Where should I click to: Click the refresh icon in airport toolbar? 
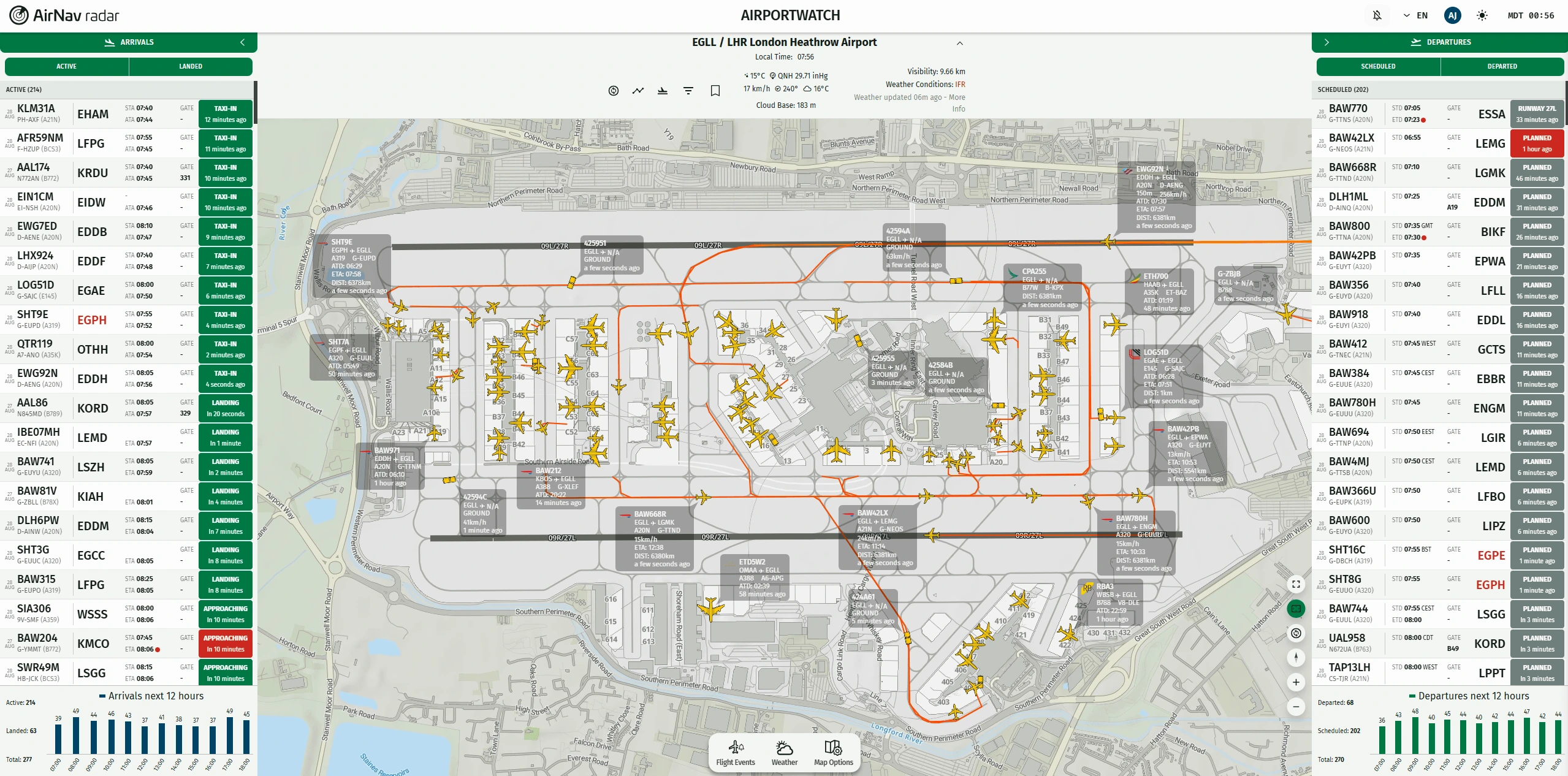(x=614, y=91)
